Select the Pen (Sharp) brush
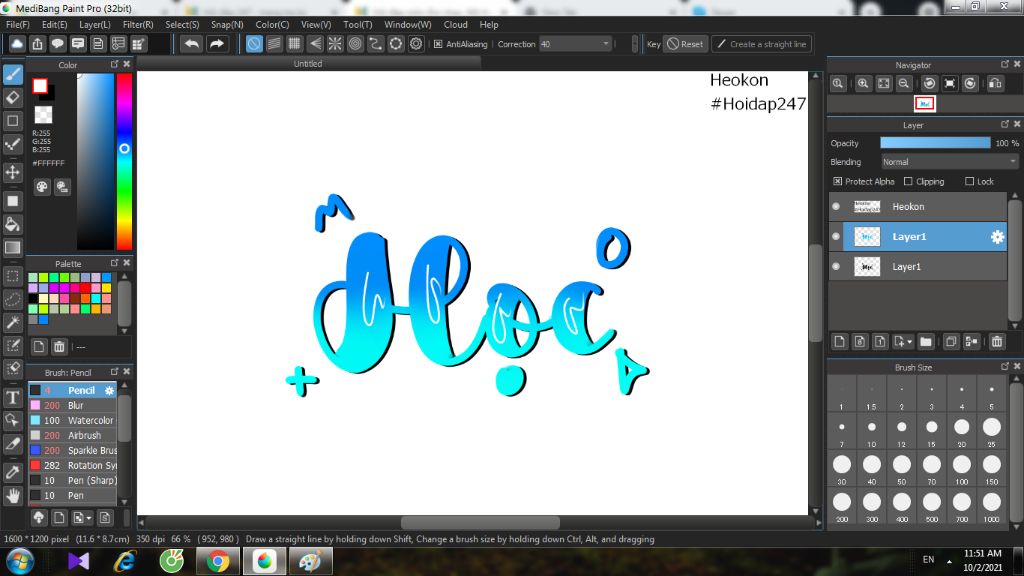 (x=72, y=481)
